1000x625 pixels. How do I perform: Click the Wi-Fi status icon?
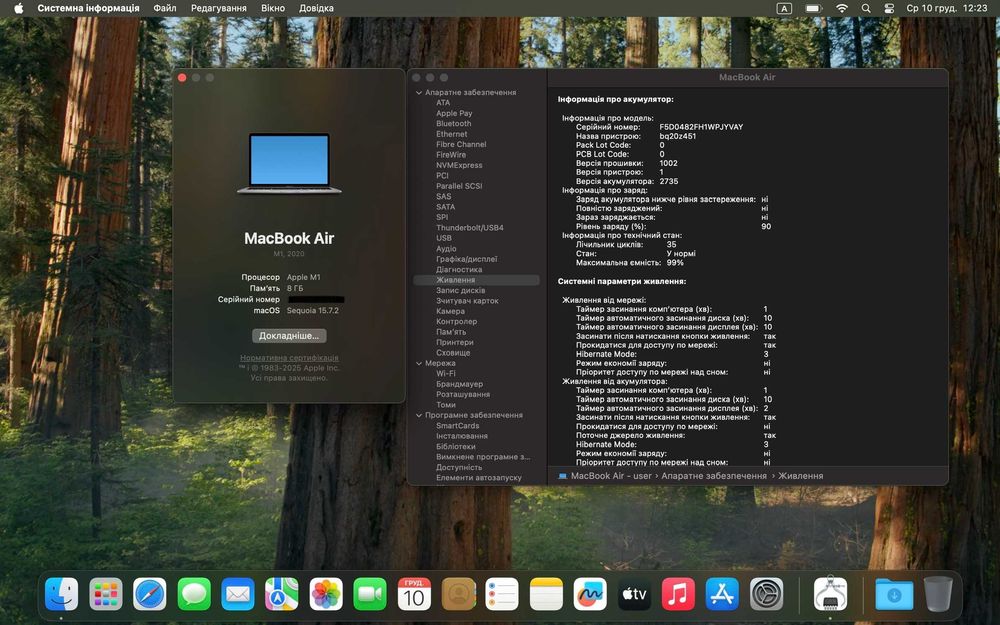tap(842, 8)
